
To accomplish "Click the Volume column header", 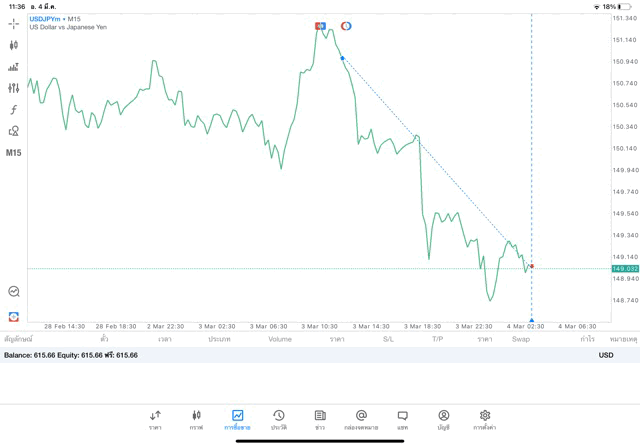I will coord(280,339).
